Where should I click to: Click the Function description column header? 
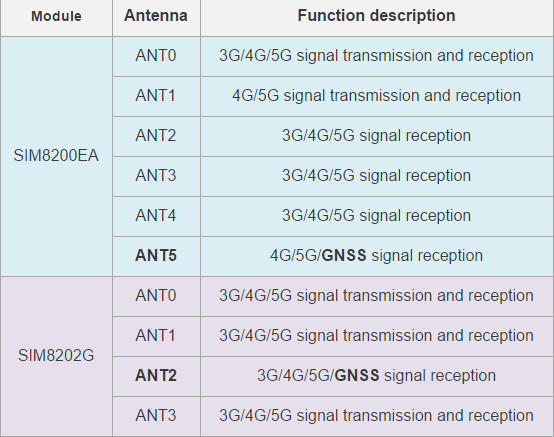377,16
